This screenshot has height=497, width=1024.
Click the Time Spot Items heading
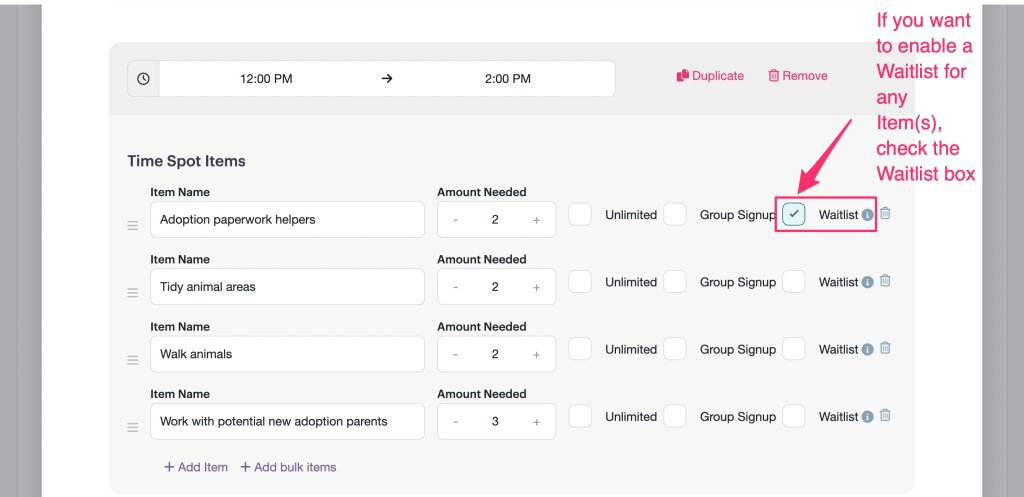[186, 161]
